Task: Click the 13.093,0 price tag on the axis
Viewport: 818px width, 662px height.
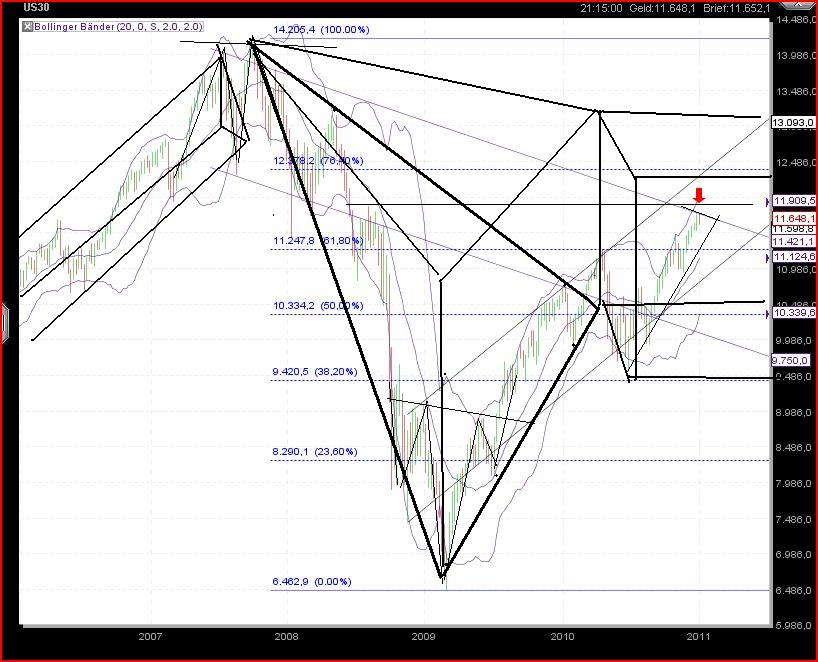Action: pyautogui.click(x=793, y=124)
